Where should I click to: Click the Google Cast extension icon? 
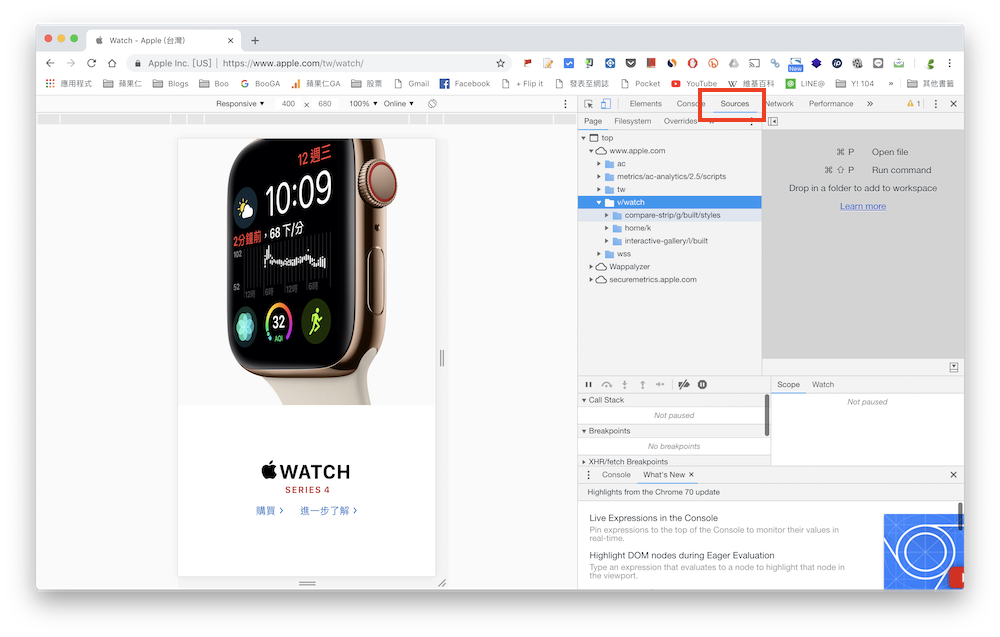tap(754, 63)
